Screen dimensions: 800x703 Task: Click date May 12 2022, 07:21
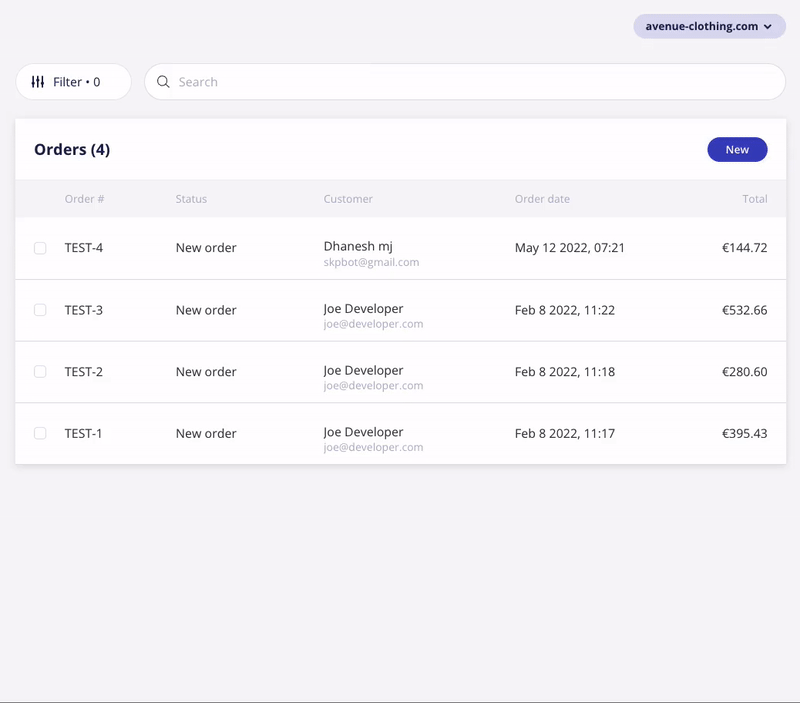(x=569, y=248)
